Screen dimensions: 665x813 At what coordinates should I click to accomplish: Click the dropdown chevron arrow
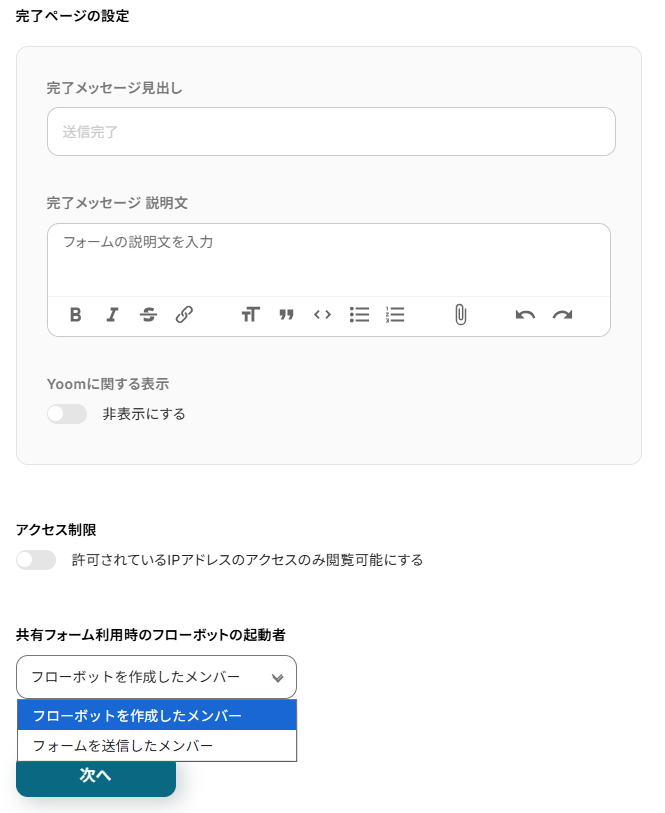coord(277,678)
